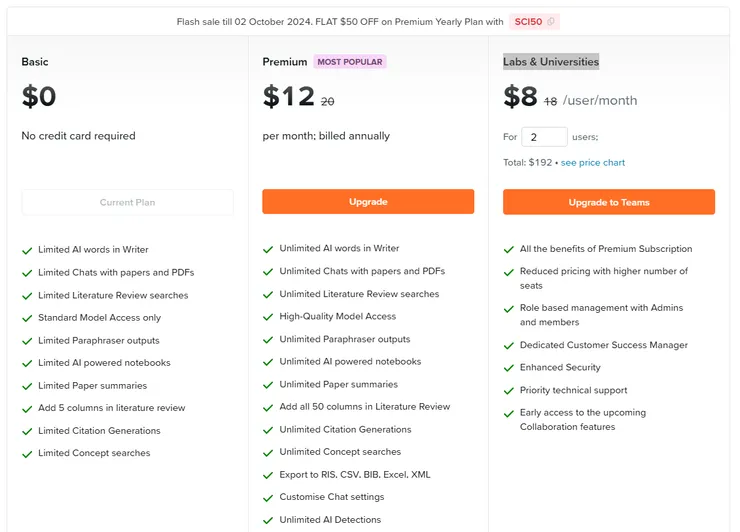The image size is (740, 532).
Task: Click checkmark beside Enhanced Security
Action: [x=508, y=368]
